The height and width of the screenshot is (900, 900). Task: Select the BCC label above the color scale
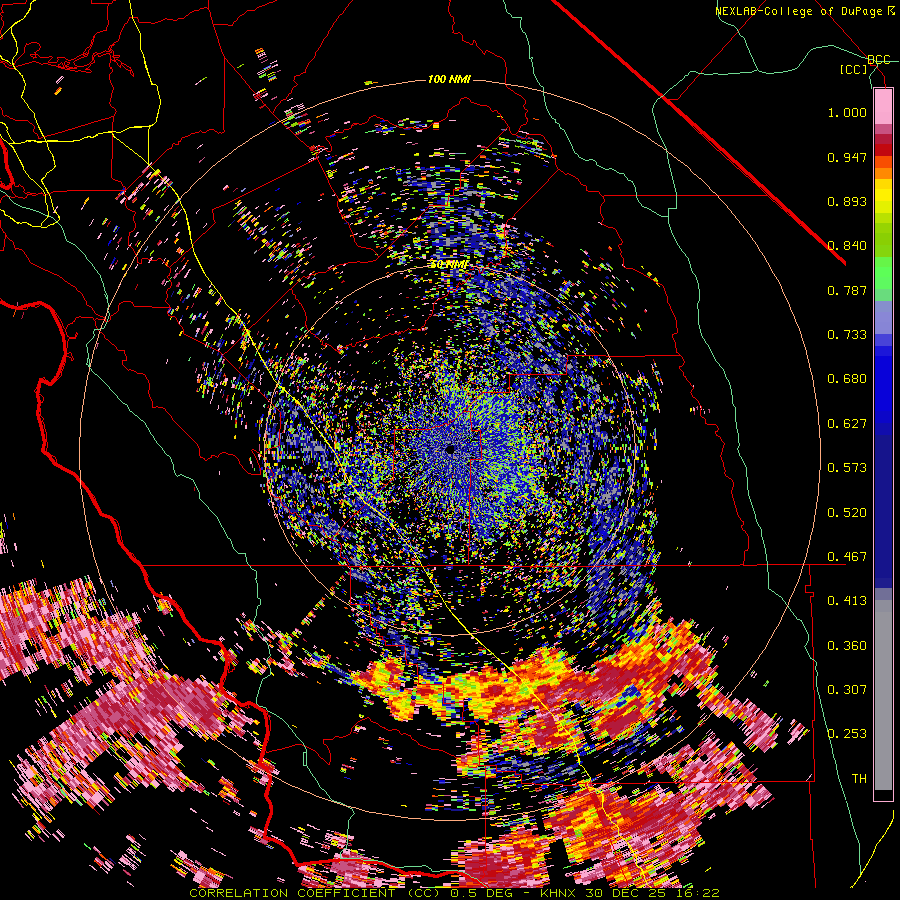(878, 60)
